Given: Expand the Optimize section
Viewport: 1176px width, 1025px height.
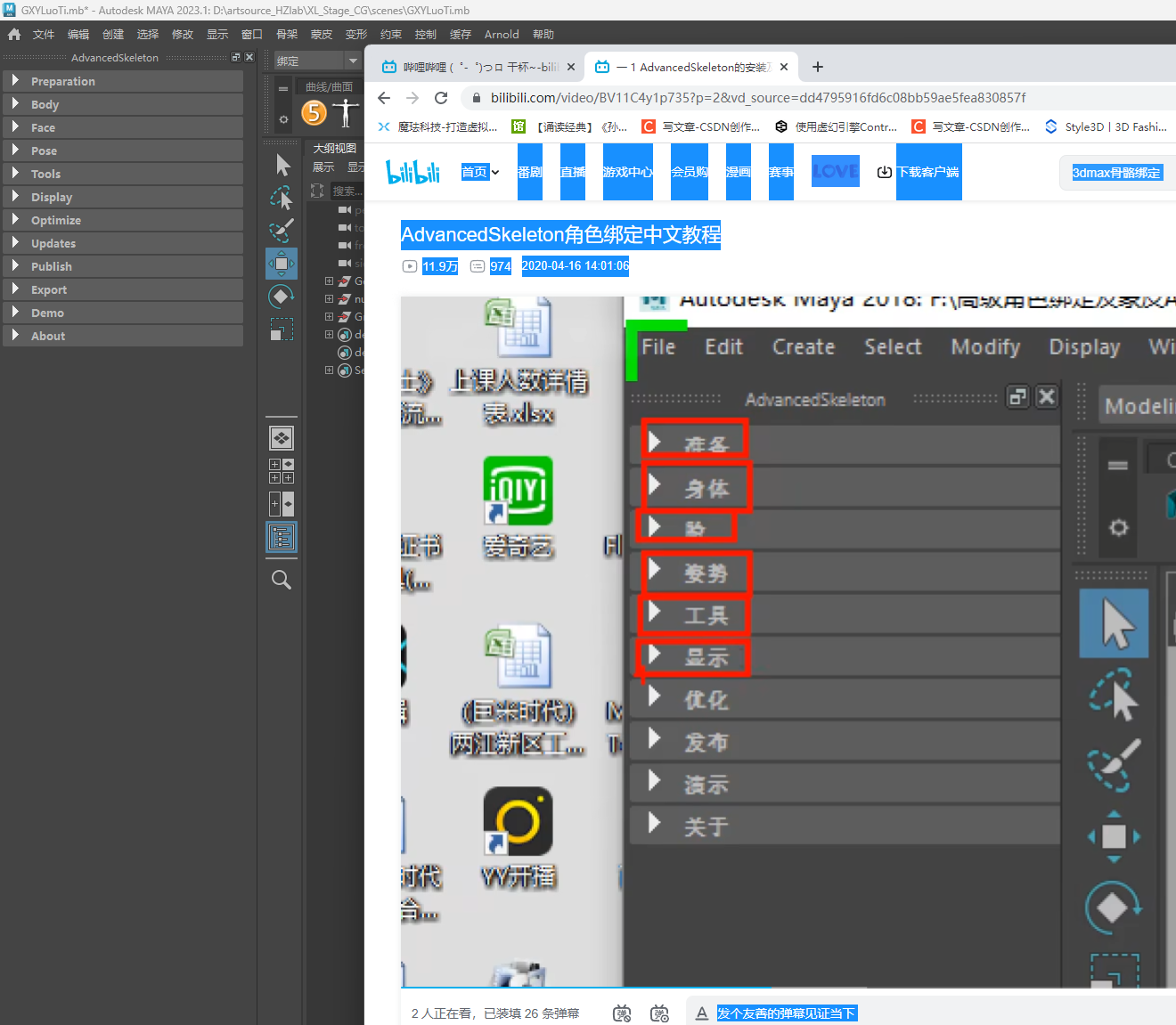Looking at the screenshot, I should [123, 220].
